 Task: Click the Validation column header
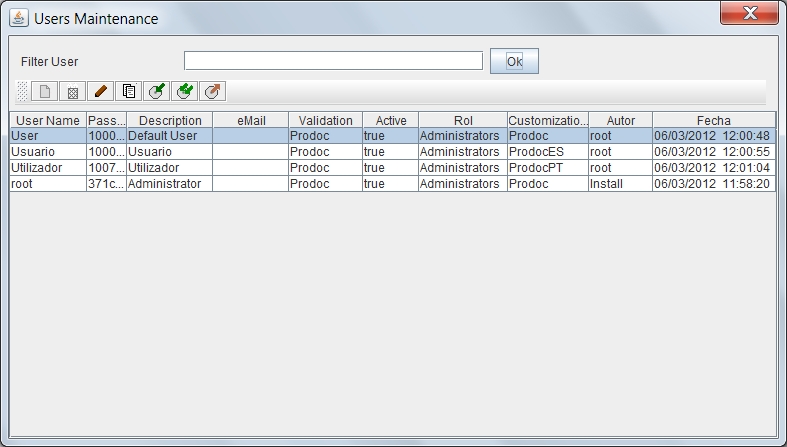(325, 120)
